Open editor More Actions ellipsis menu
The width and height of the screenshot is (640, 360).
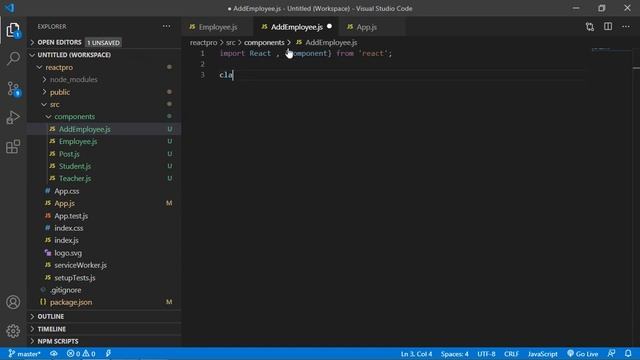point(626,27)
